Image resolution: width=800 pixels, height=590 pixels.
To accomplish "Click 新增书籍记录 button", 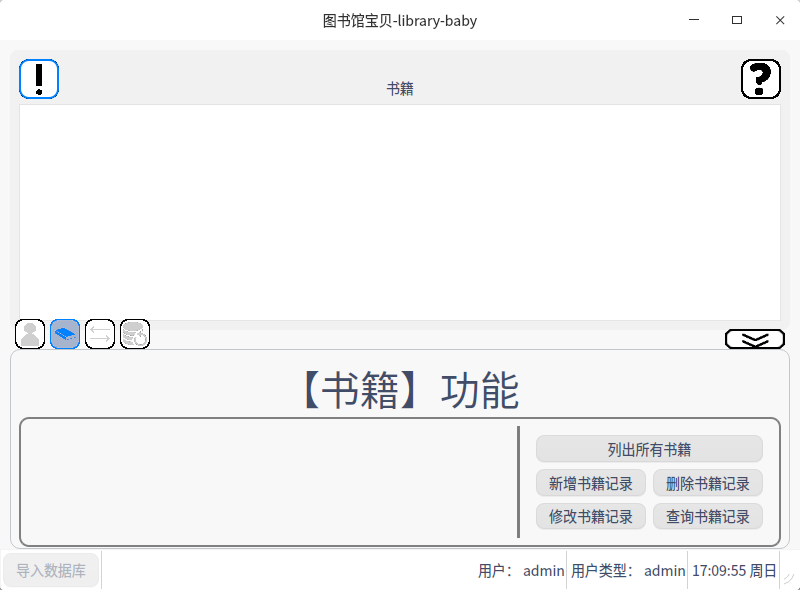I will point(591,484).
